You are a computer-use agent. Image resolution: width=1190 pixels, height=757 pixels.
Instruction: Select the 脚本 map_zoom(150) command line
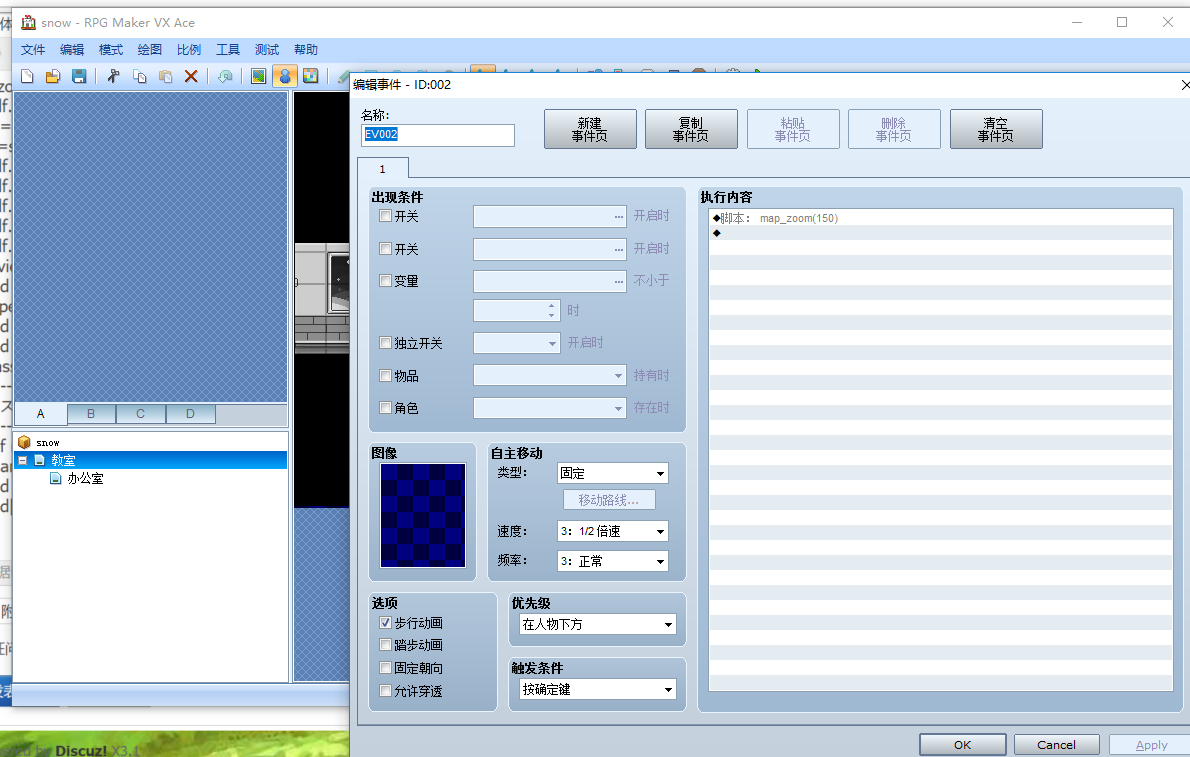941,218
